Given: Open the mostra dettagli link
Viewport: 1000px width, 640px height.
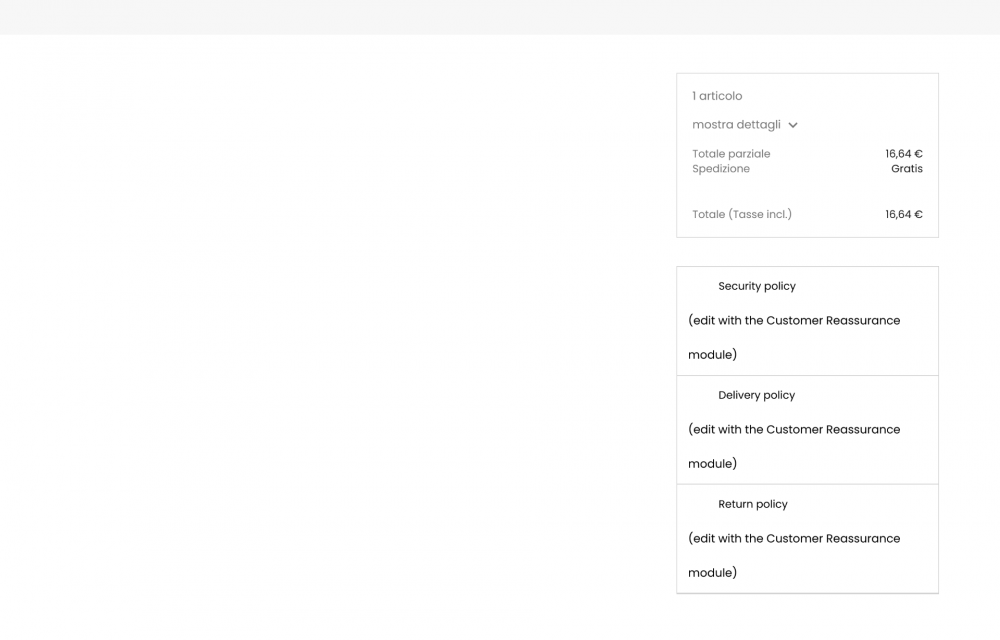Looking at the screenshot, I should tap(736, 125).
